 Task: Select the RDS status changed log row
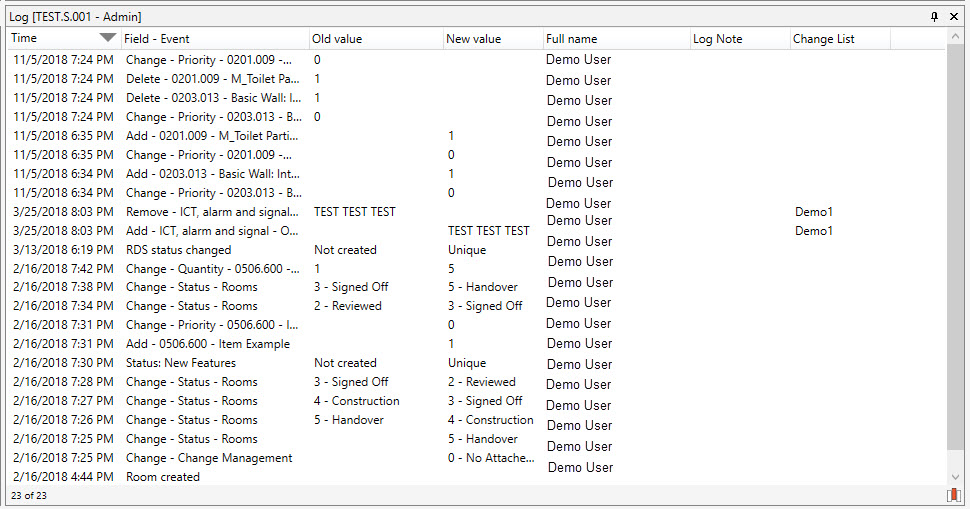click(x=178, y=250)
